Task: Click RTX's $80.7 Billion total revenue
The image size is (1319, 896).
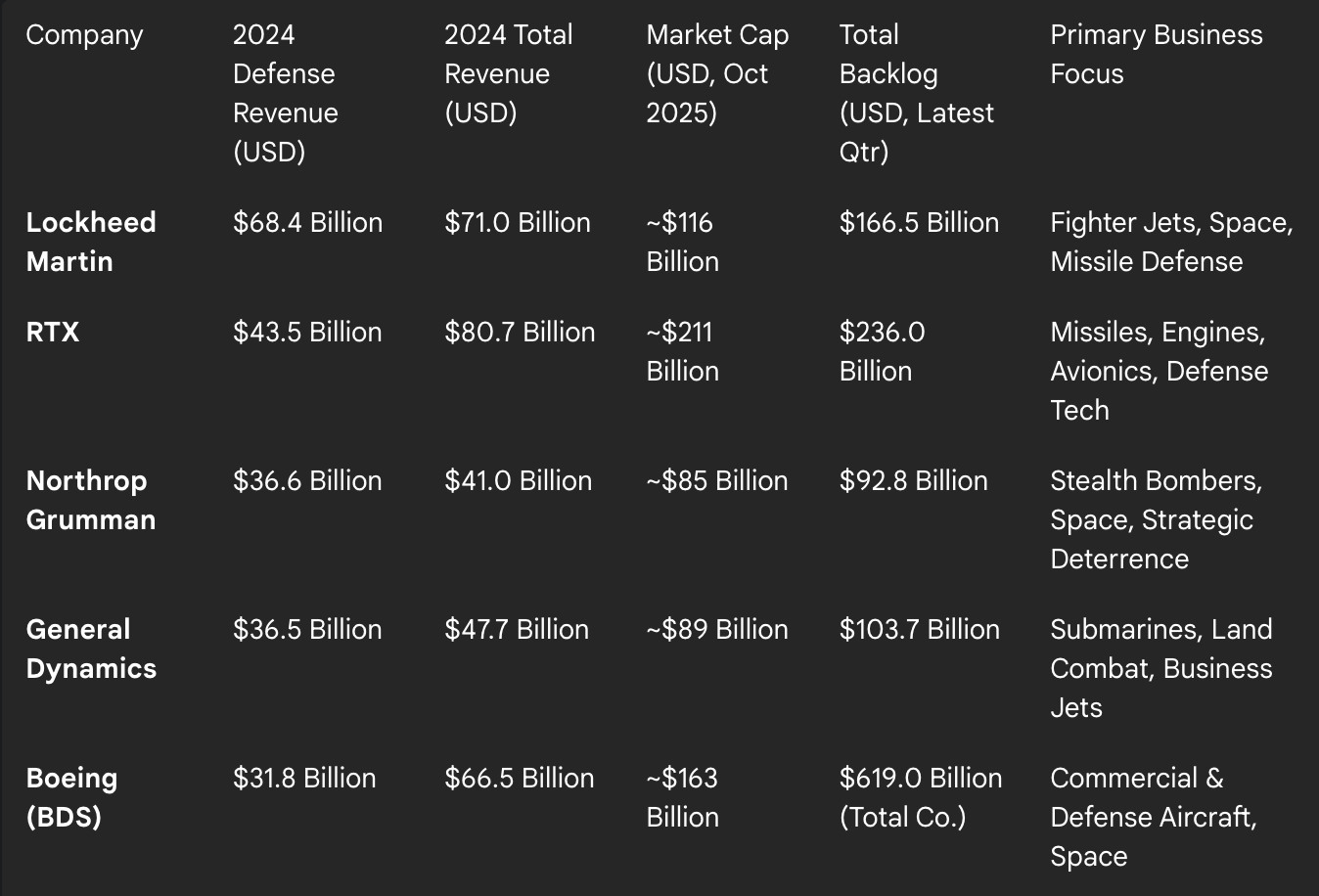Action: pyautogui.click(x=520, y=332)
